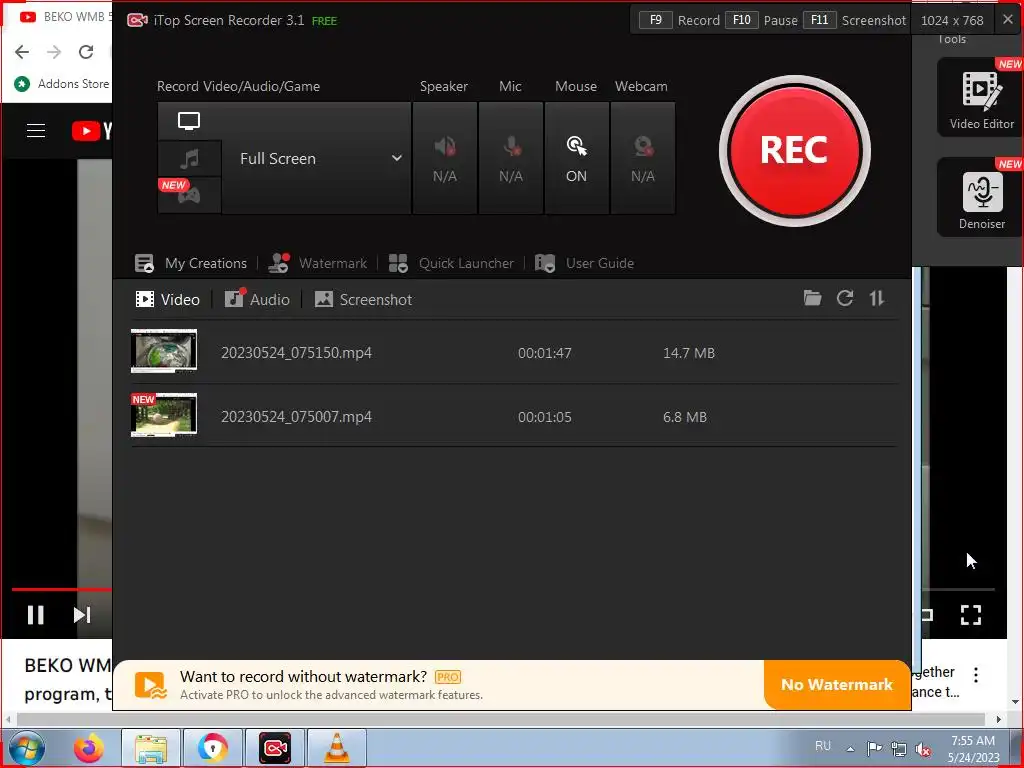1024x768 pixels.
Task: Toggle the Webcam overlay option
Action: coord(643,158)
